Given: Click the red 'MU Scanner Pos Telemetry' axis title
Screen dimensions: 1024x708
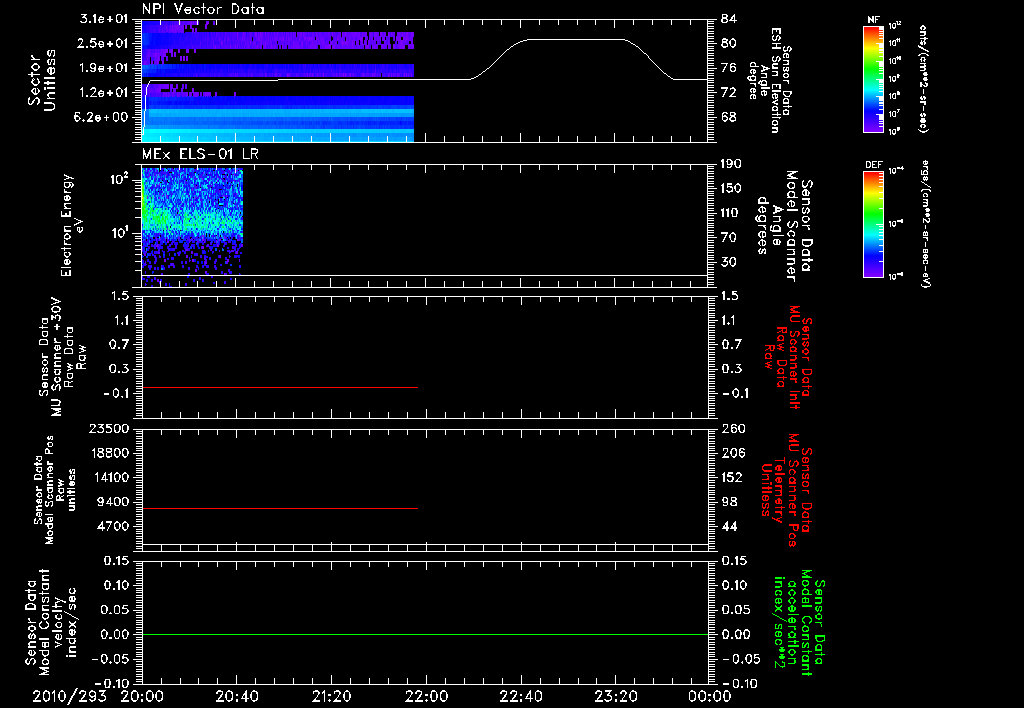Looking at the screenshot, I should (787, 490).
